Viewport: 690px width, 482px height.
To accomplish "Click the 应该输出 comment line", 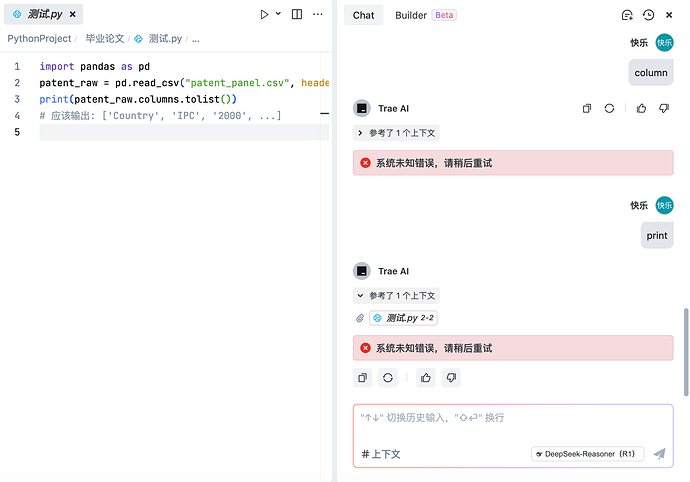I will [x=160, y=115].
